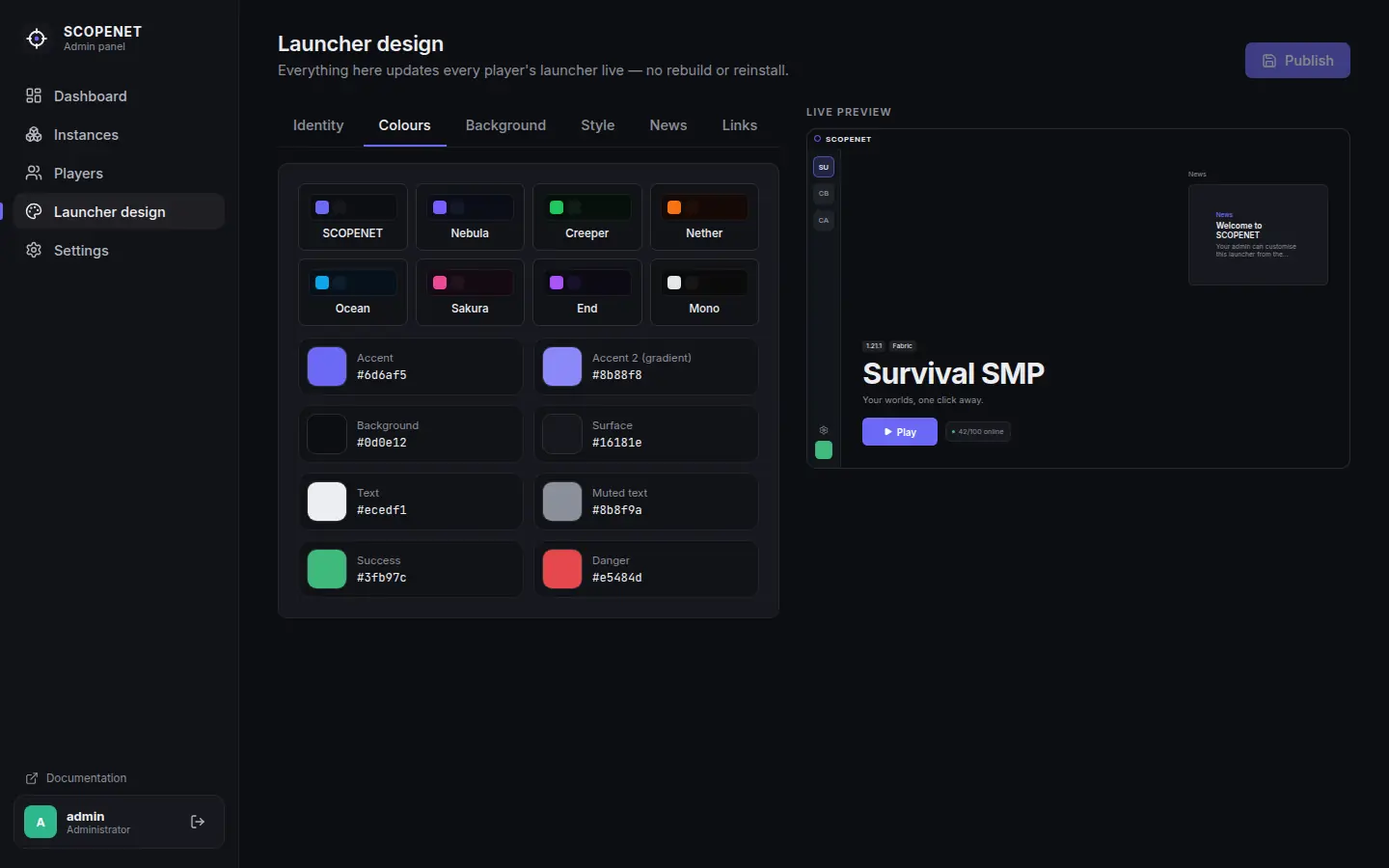Viewport: 1389px width, 868px height.
Task: Open the Accent colour swatch
Action: 327,366
